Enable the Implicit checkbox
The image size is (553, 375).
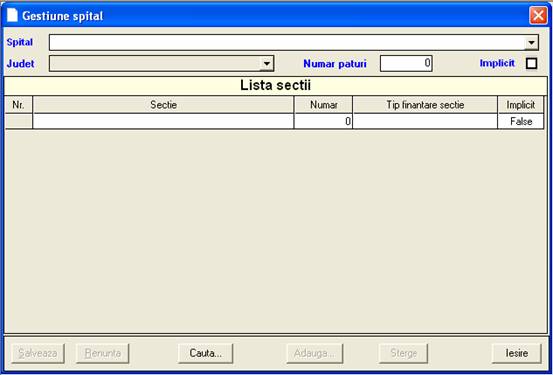531,63
